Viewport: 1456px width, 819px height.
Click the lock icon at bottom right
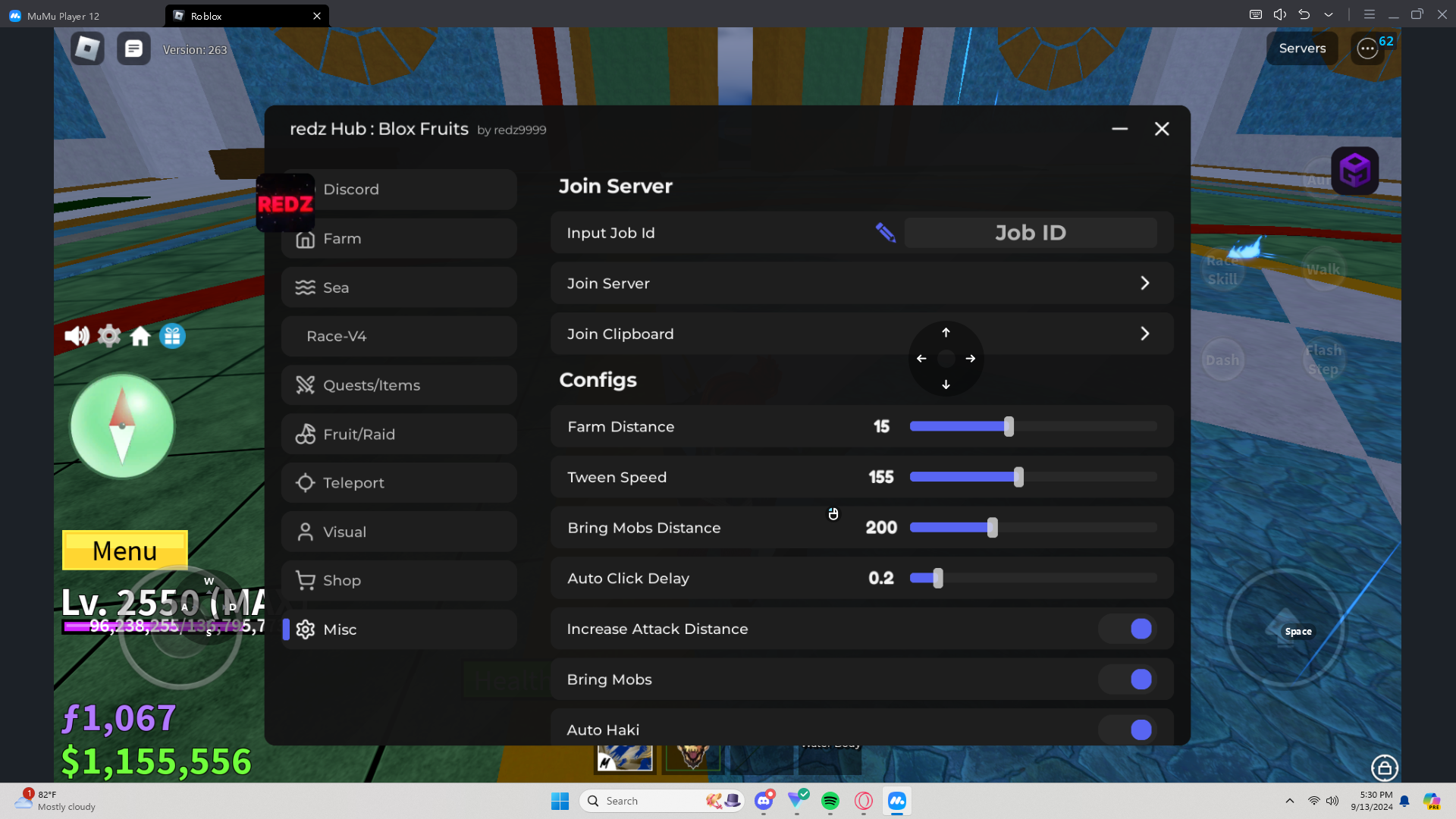click(1384, 768)
